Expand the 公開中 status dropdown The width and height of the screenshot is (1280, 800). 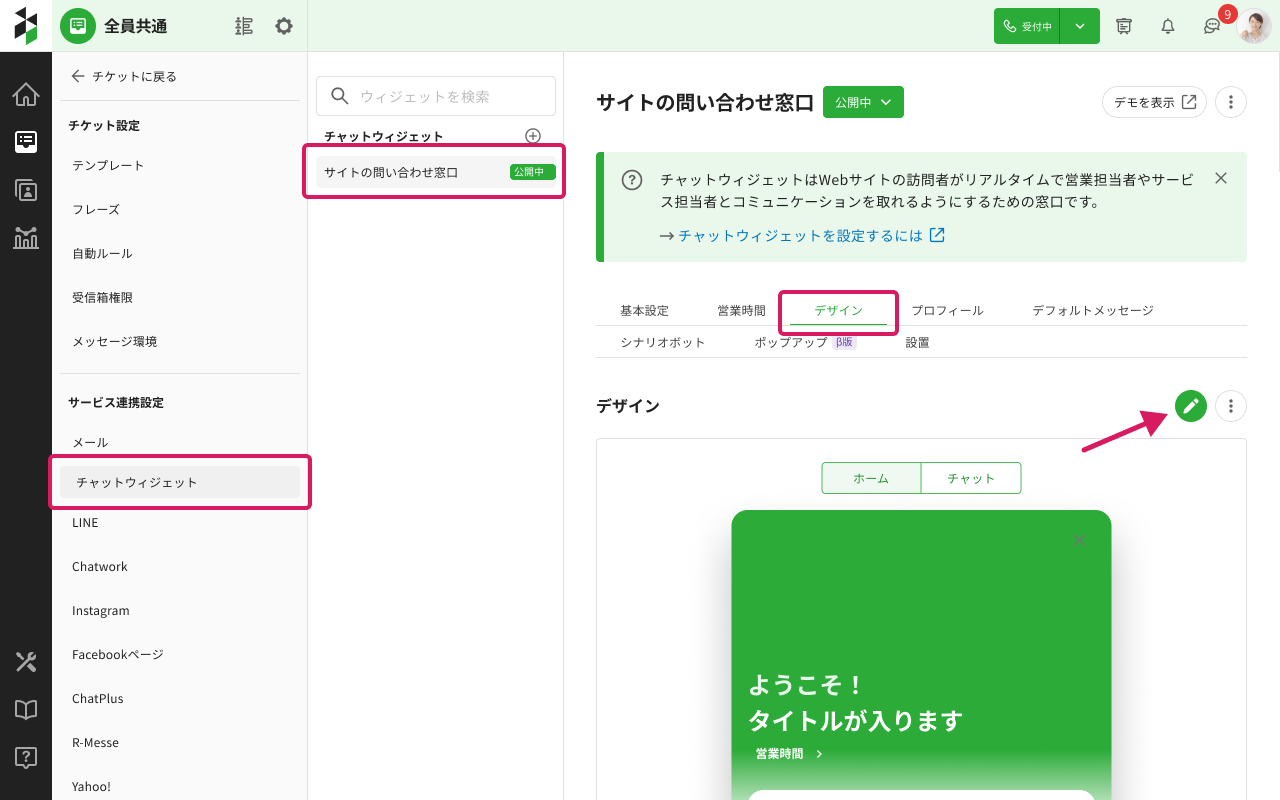pyautogui.click(x=863, y=102)
